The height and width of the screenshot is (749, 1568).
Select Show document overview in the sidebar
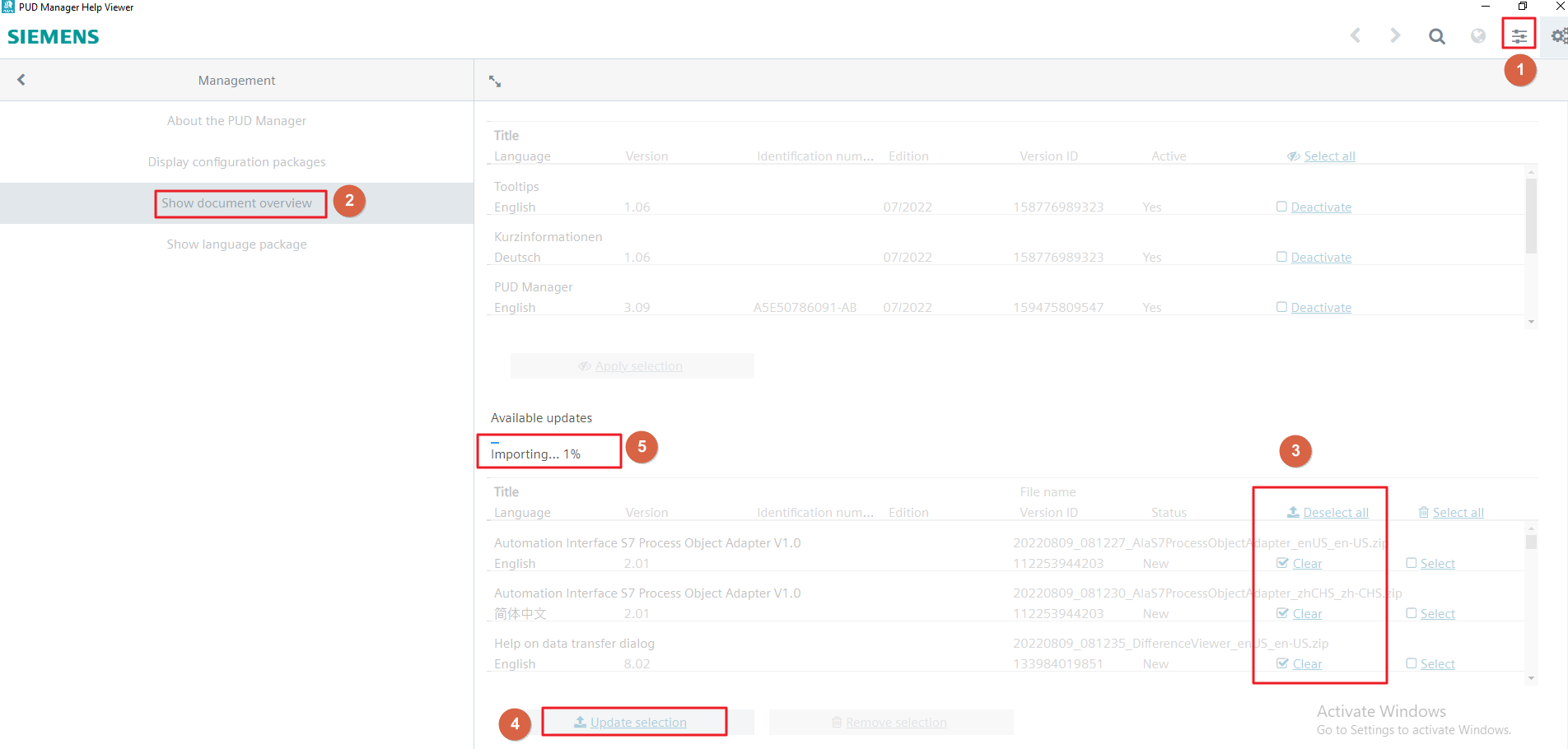pyautogui.click(x=236, y=203)
